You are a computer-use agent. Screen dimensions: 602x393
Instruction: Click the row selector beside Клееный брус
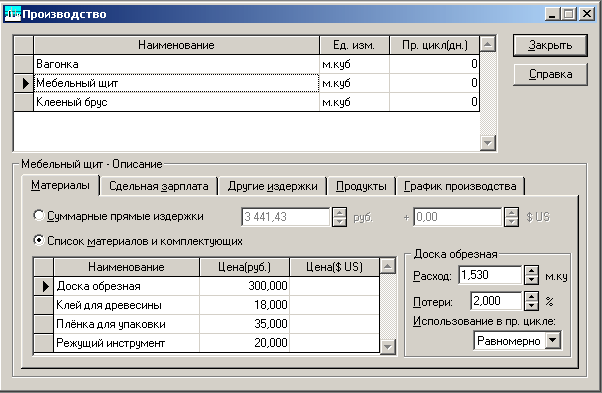point(23,102)
